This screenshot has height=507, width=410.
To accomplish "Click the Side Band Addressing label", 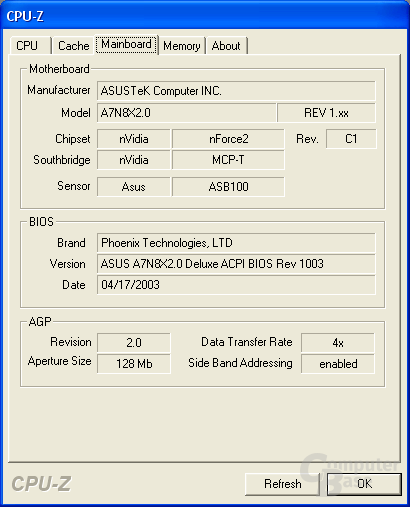I will click(240, 363).
